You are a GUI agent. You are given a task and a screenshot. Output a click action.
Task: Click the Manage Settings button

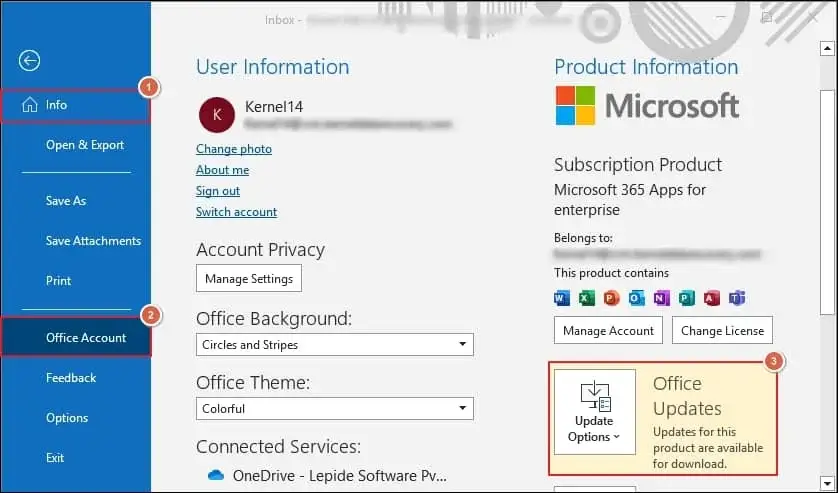[x=249, y=278]
